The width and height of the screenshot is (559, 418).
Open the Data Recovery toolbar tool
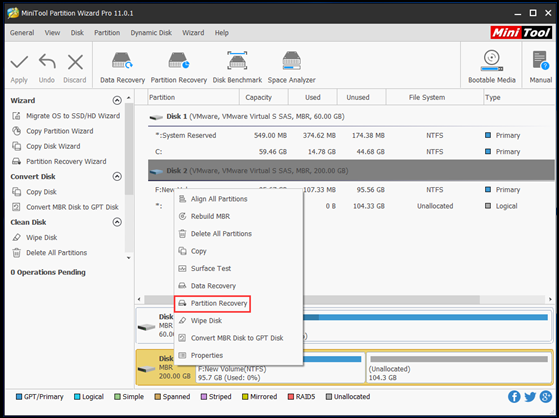tap(122, 67)
